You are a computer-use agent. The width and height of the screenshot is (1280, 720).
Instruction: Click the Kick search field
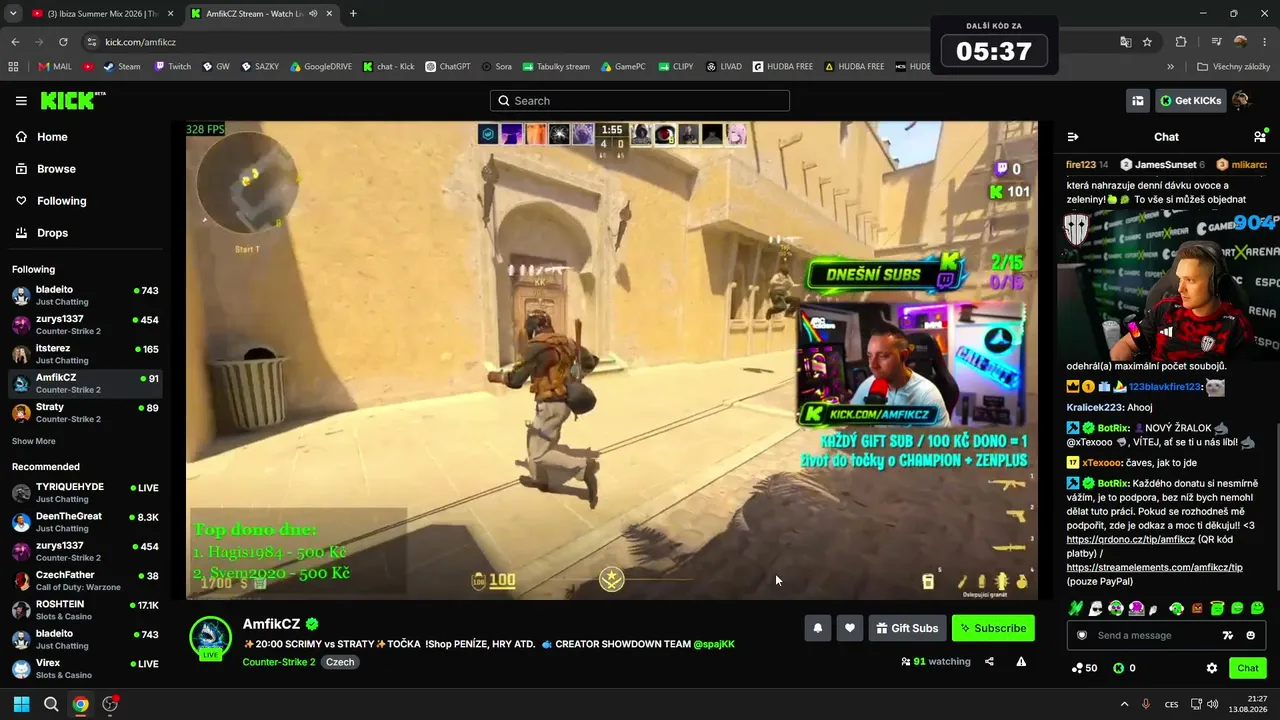pyautogui.click(x=640, y=101)
